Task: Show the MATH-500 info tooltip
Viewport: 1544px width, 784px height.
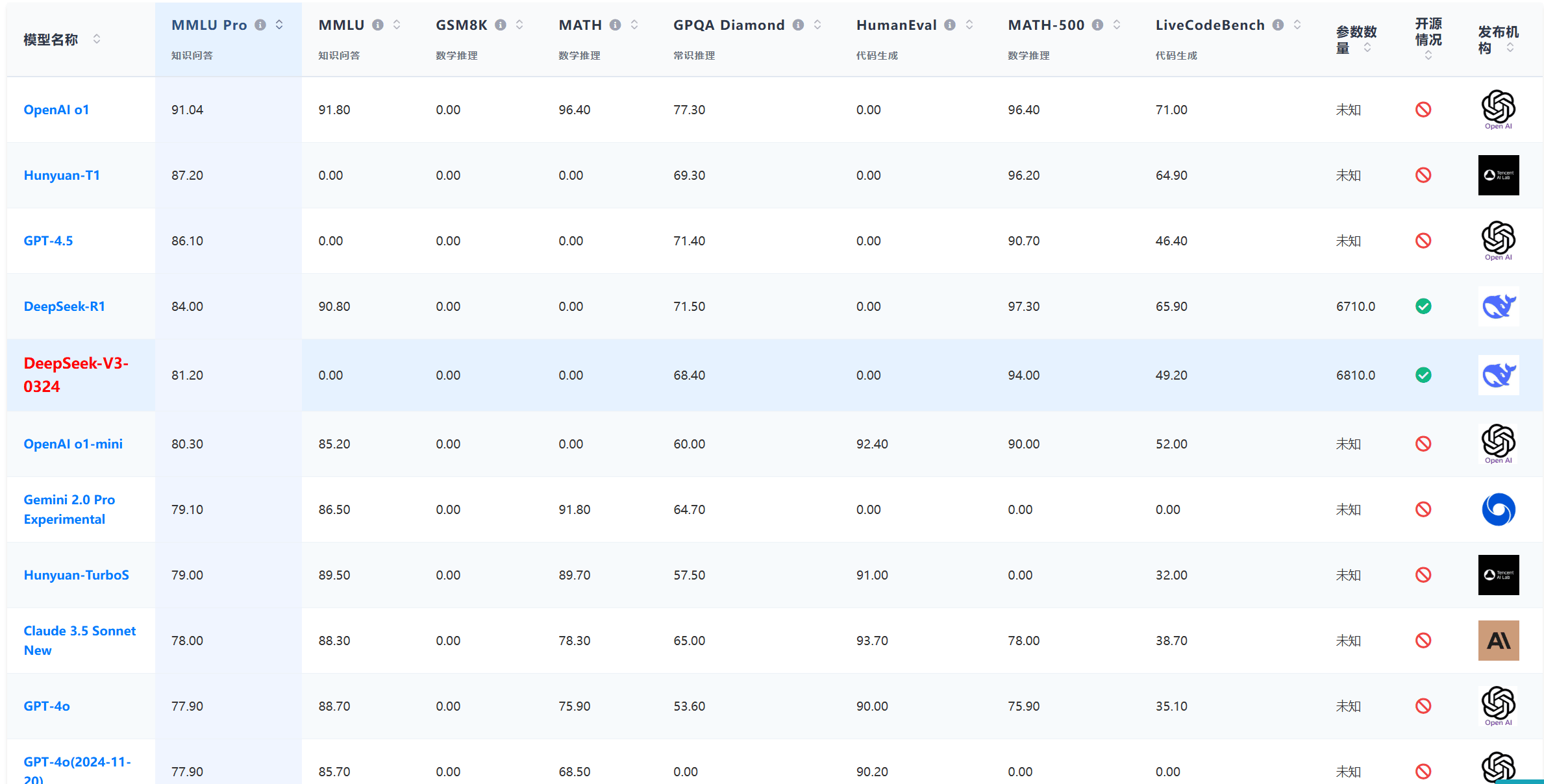Action: coord(1097,25)
